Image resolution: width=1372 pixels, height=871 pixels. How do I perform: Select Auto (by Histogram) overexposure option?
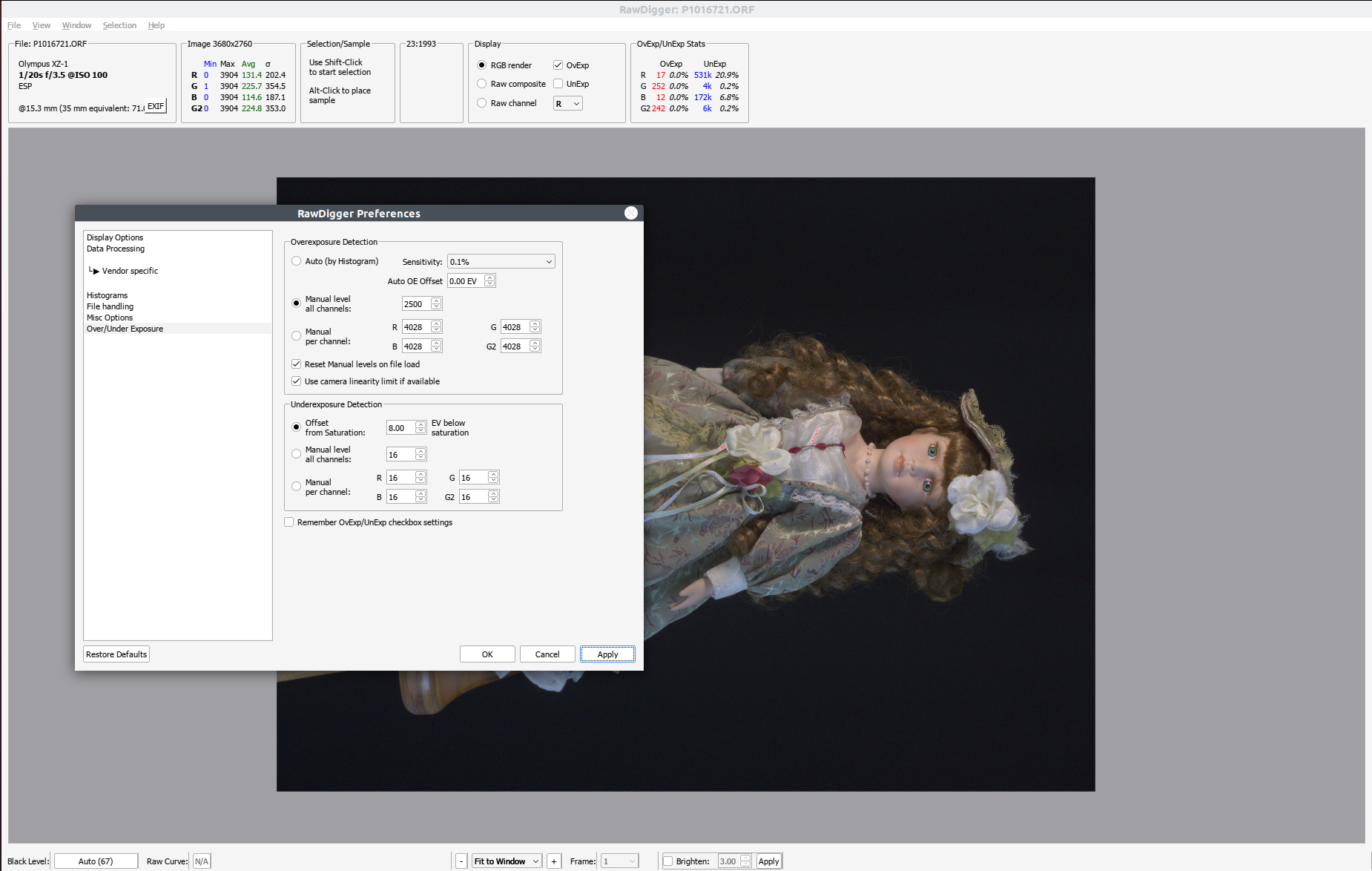pos(297,261)
